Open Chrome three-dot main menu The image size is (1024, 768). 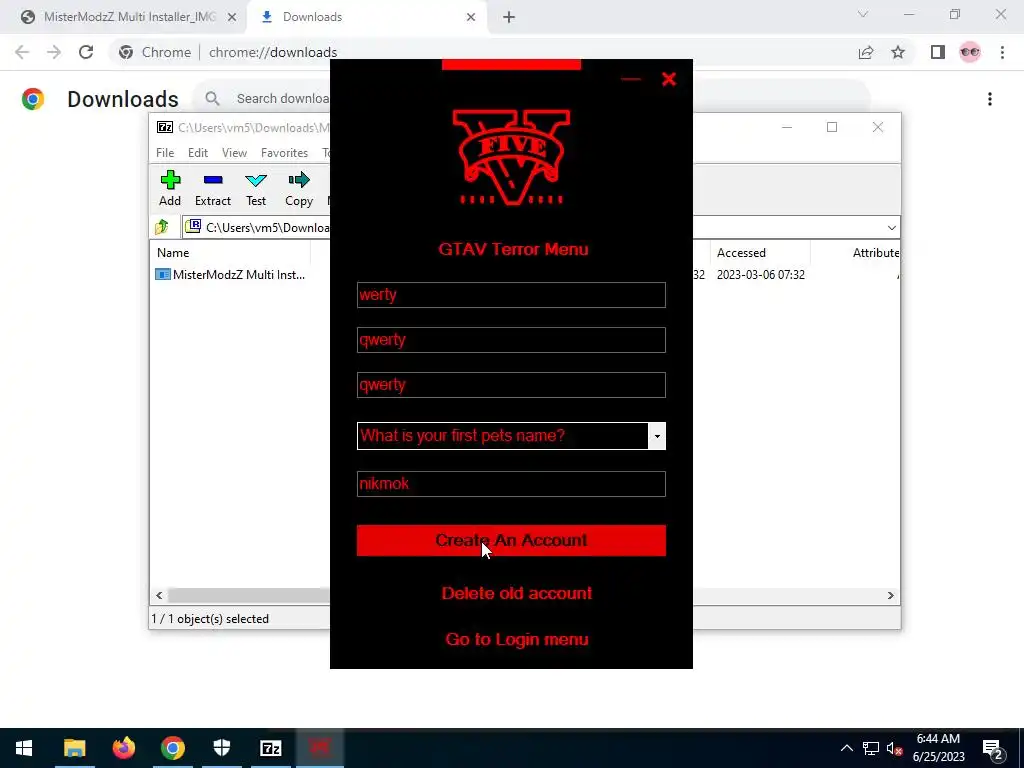pyautogui.click(x=1002, y=52)
